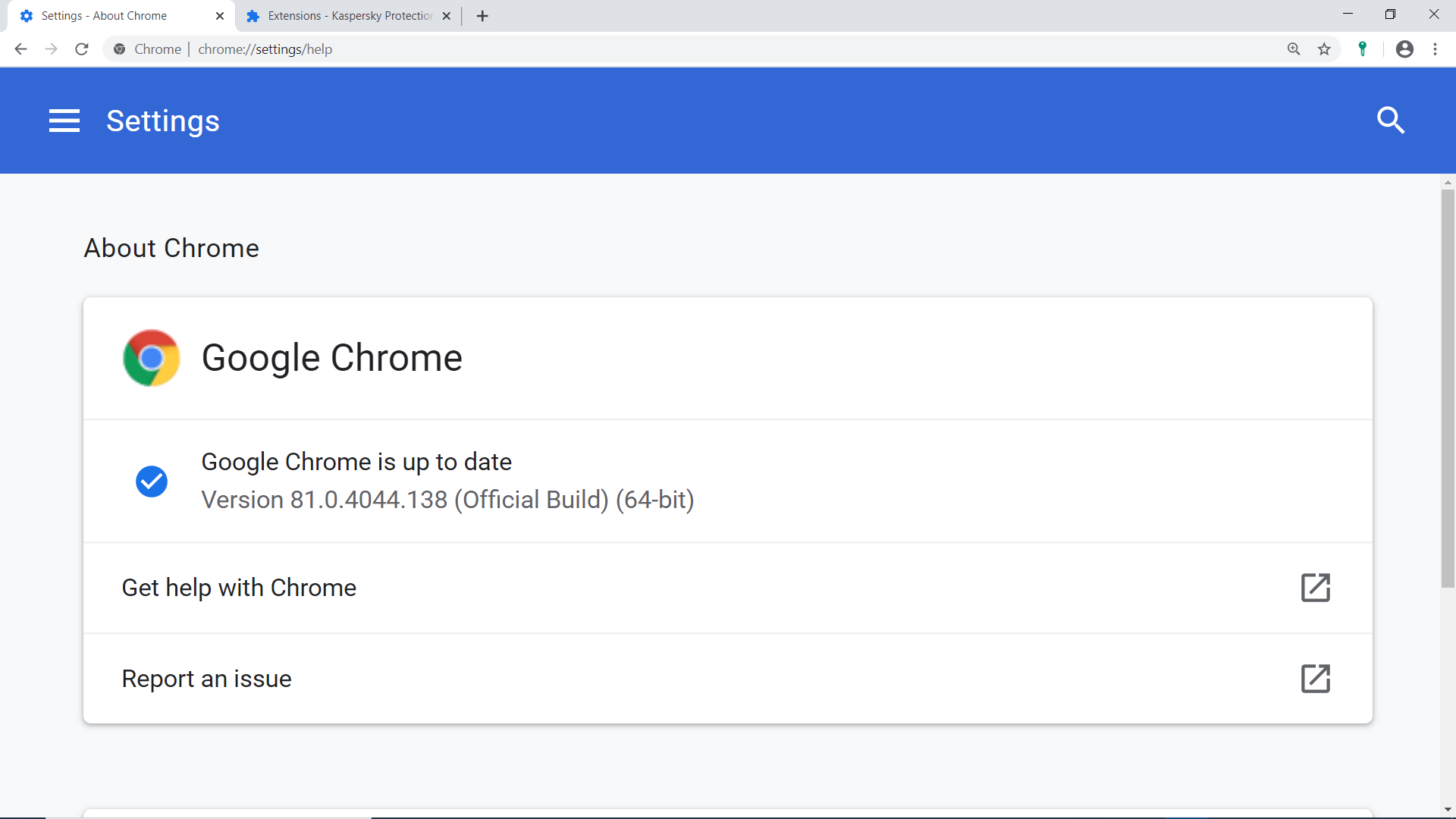This screenshot has width=1456, height=819.
Task: Click 'Google Chrome is up to date' text
Action: click(356, 462)
